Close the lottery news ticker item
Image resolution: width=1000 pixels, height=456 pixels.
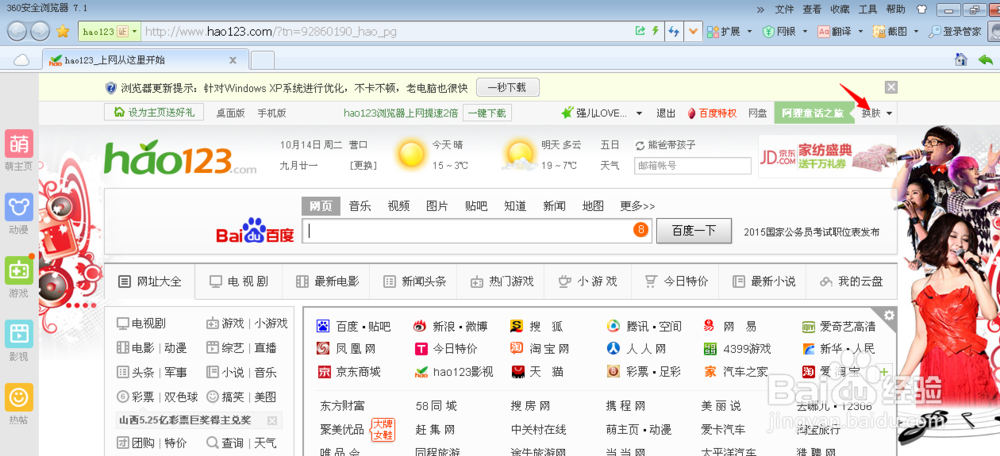coord(272,420)
